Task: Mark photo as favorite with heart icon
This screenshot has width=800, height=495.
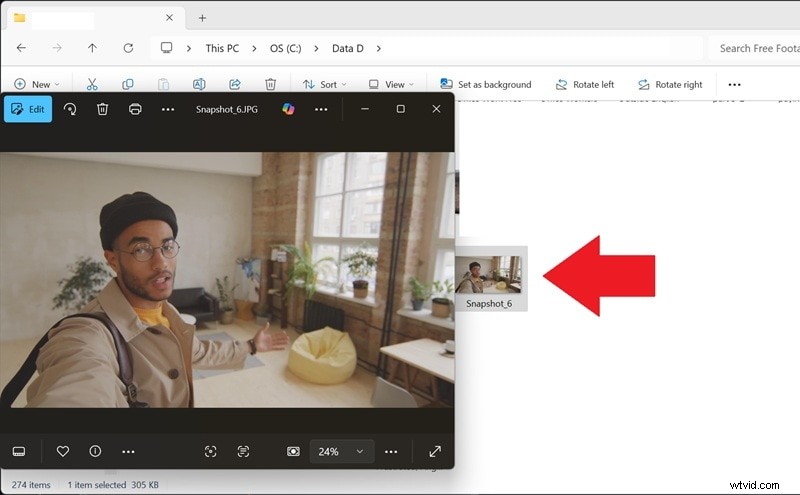Action: tap(63, 451)
